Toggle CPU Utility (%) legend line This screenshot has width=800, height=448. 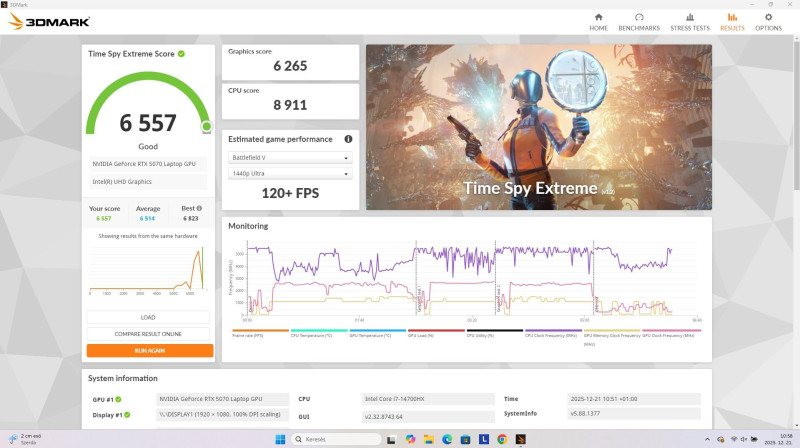click(x=495, y=333)
